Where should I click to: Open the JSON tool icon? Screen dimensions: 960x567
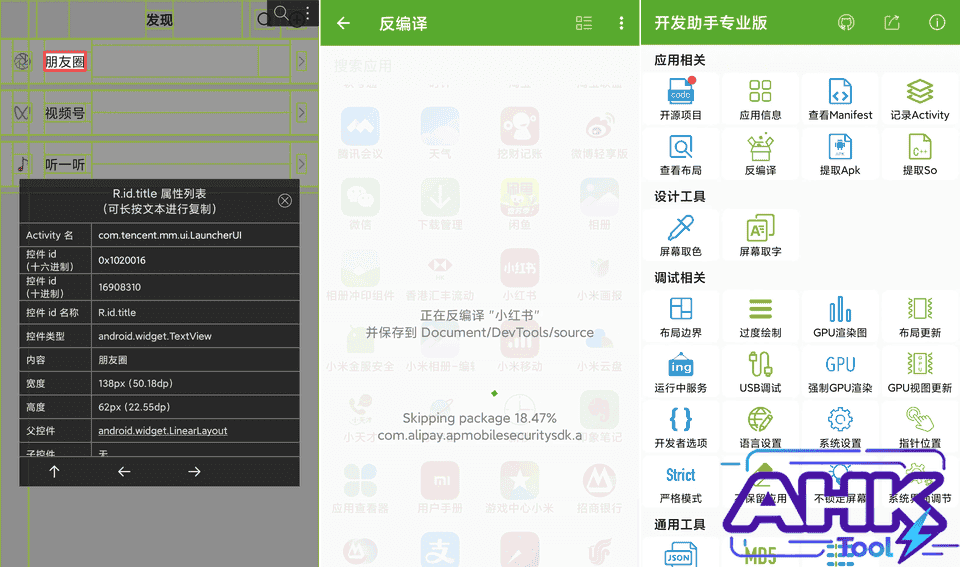[x=680, y=554]
